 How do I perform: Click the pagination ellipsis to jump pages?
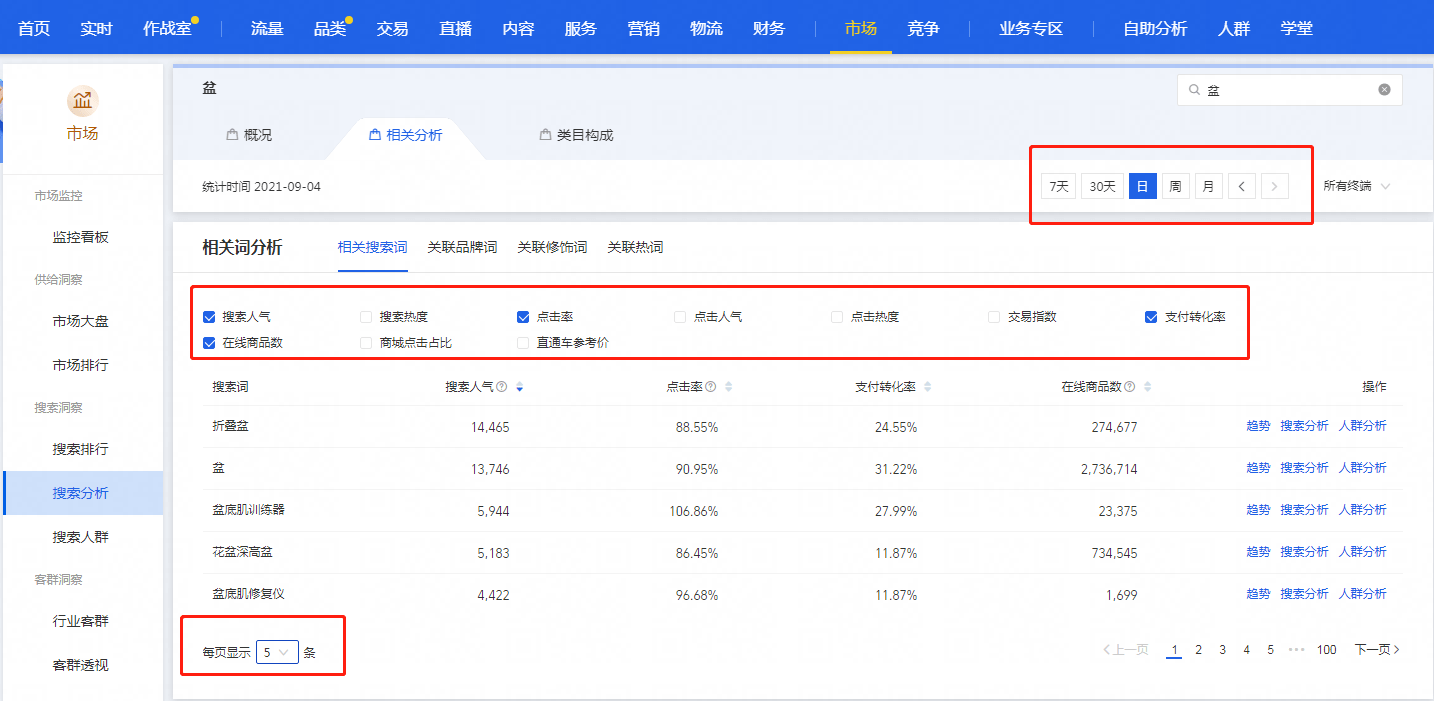(1297, 650)
